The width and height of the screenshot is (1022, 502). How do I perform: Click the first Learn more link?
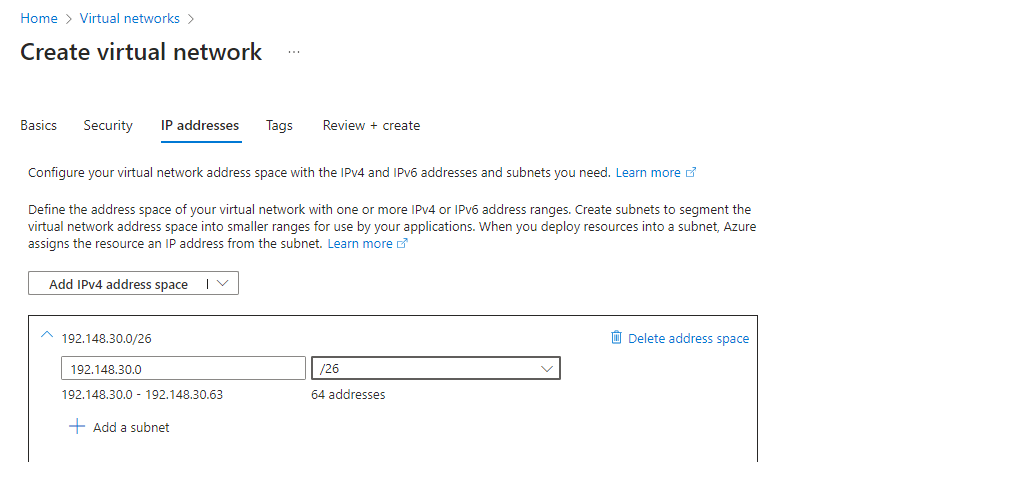coord(648,173)
